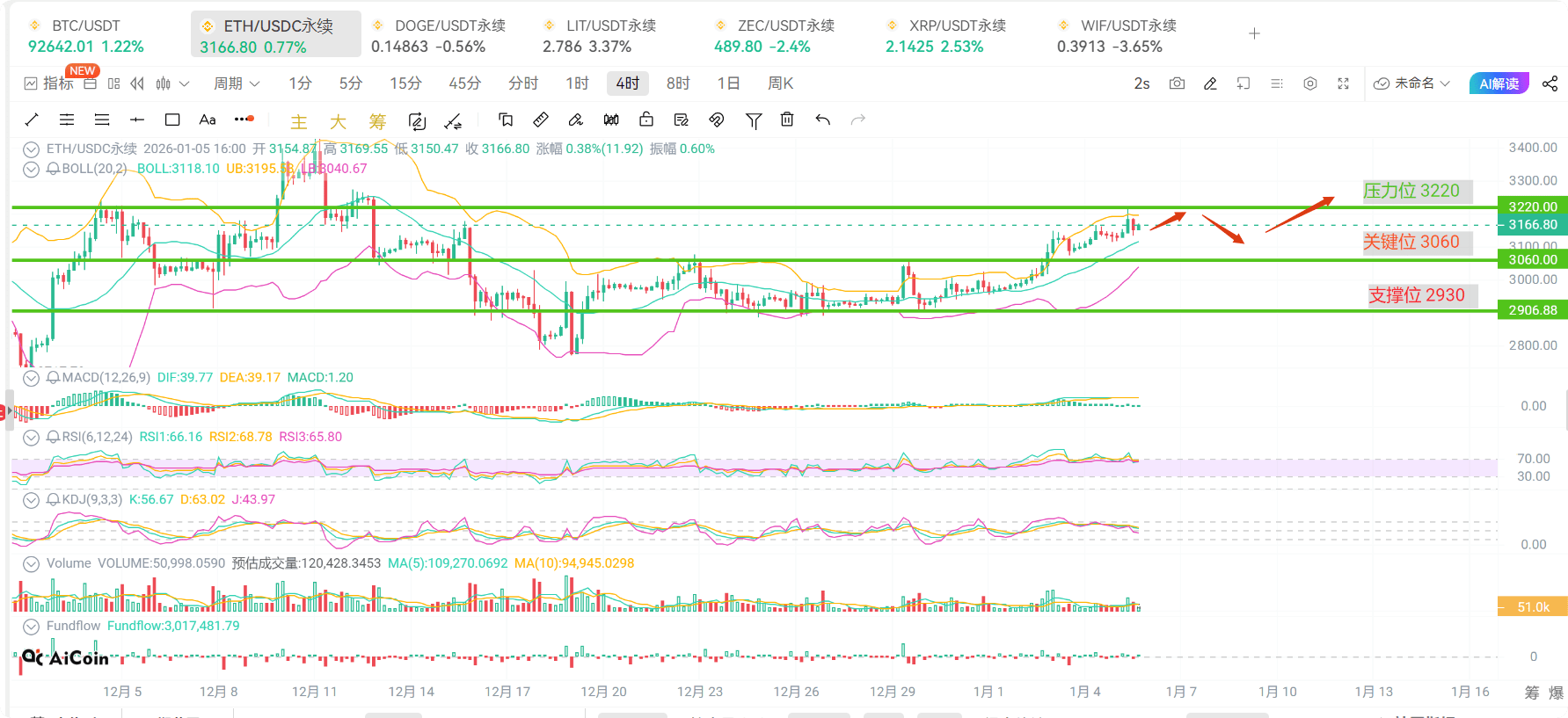Viewport: 1568px width, 718px height.
Task: Toggle visibility of BOLL indicator
Action: (x=31, y=169)
